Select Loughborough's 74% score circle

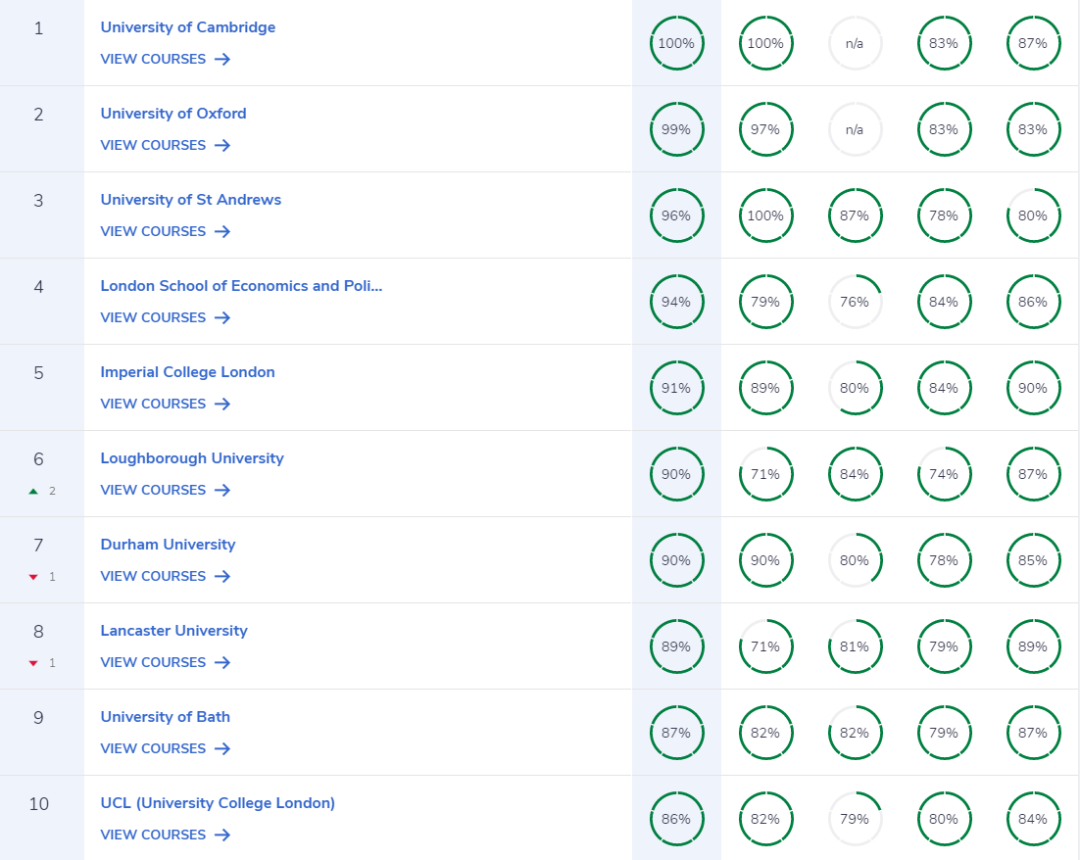click(x=944, y=474)
